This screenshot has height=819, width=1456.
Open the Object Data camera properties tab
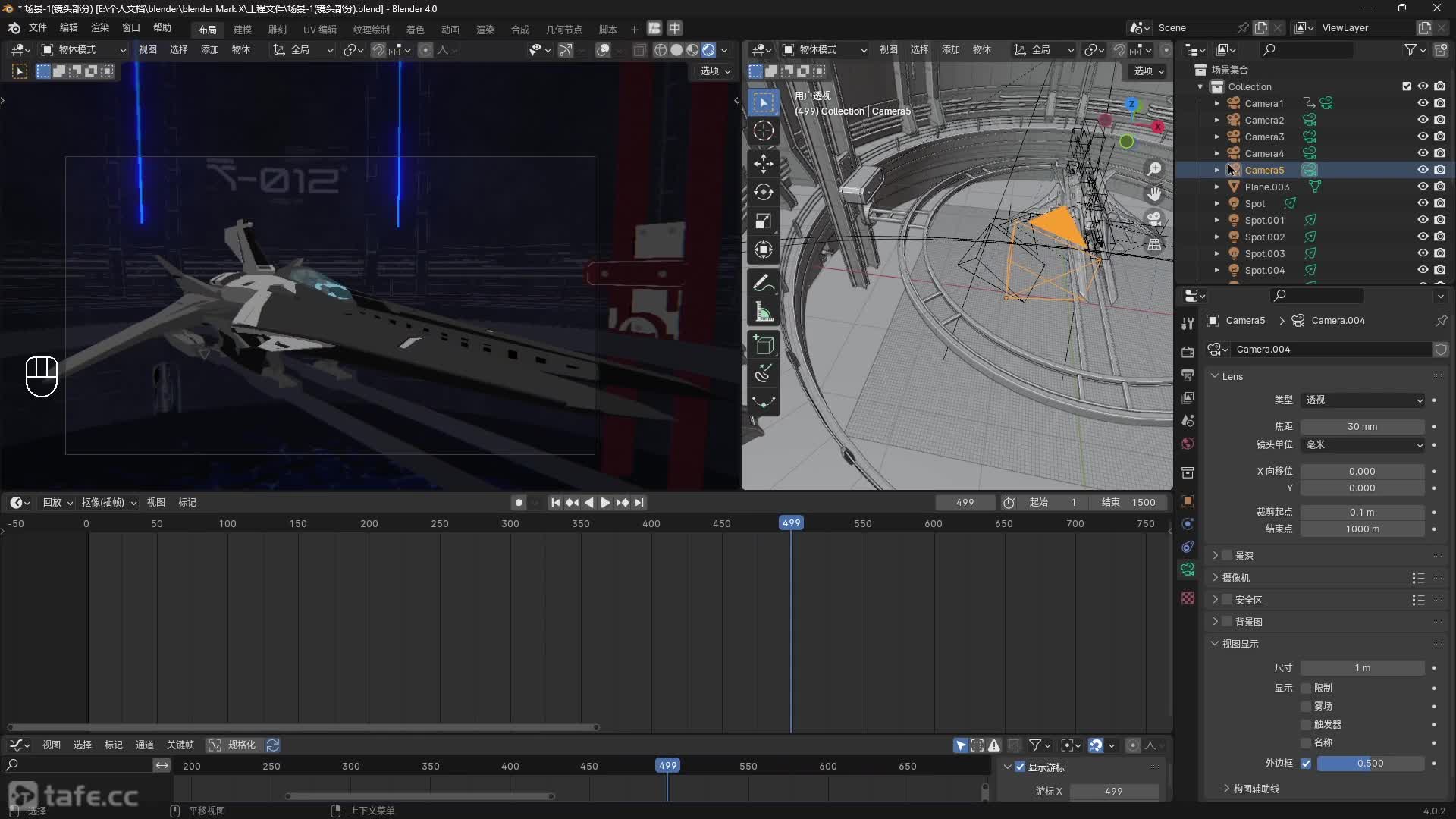tap(1188, 570)
